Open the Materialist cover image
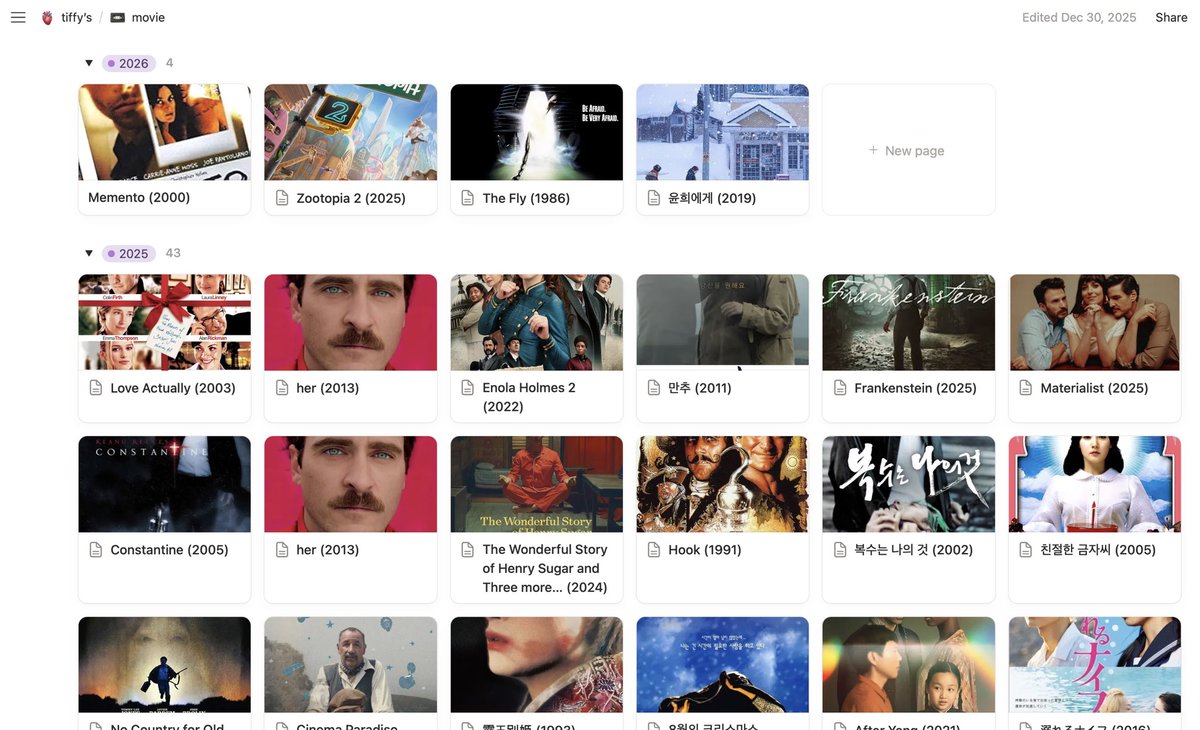This screenshot has width=1200, height=730. 1095,322
